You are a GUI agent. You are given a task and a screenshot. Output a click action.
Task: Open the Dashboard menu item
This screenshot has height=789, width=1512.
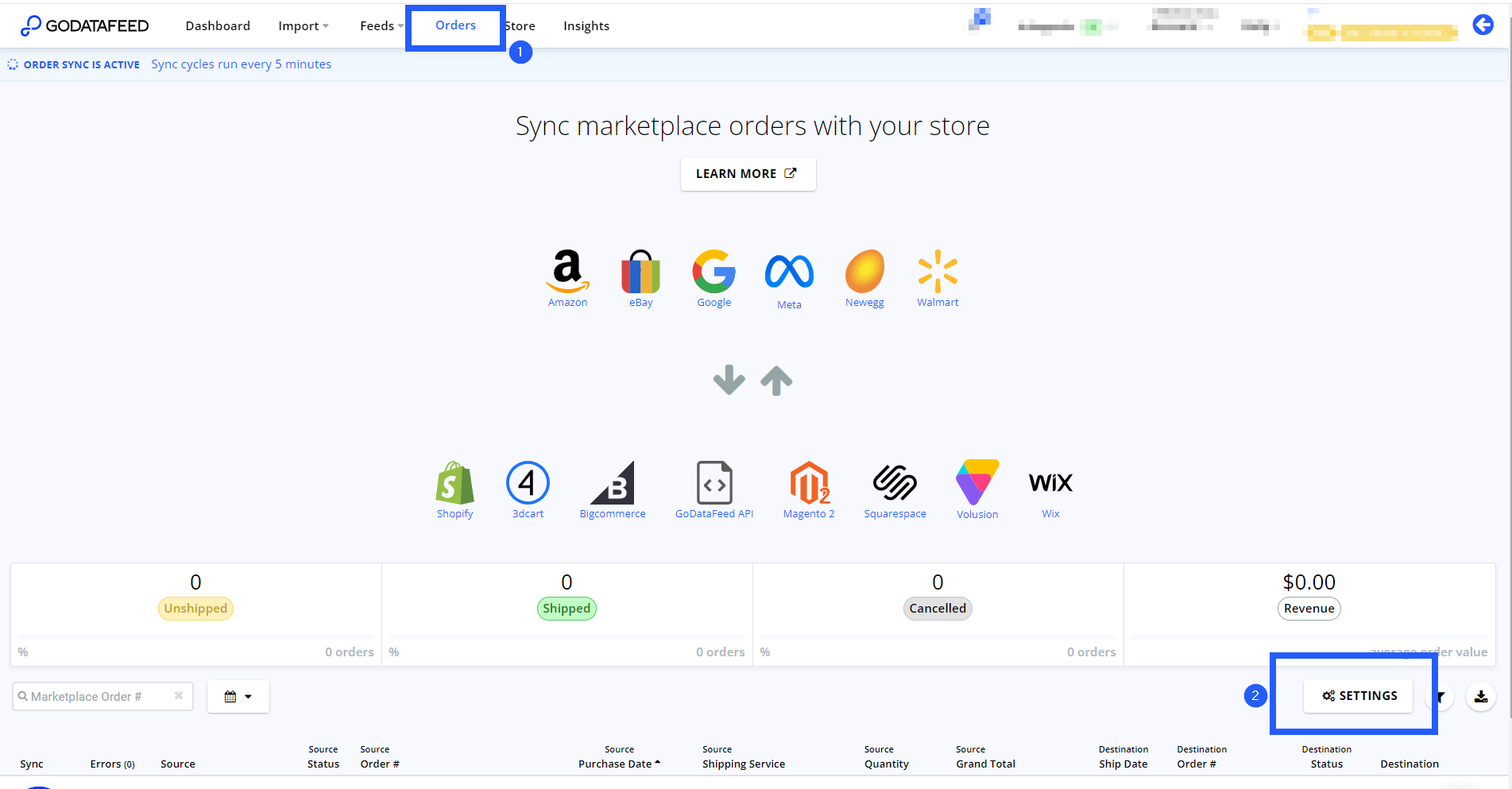tap(218, 26)
